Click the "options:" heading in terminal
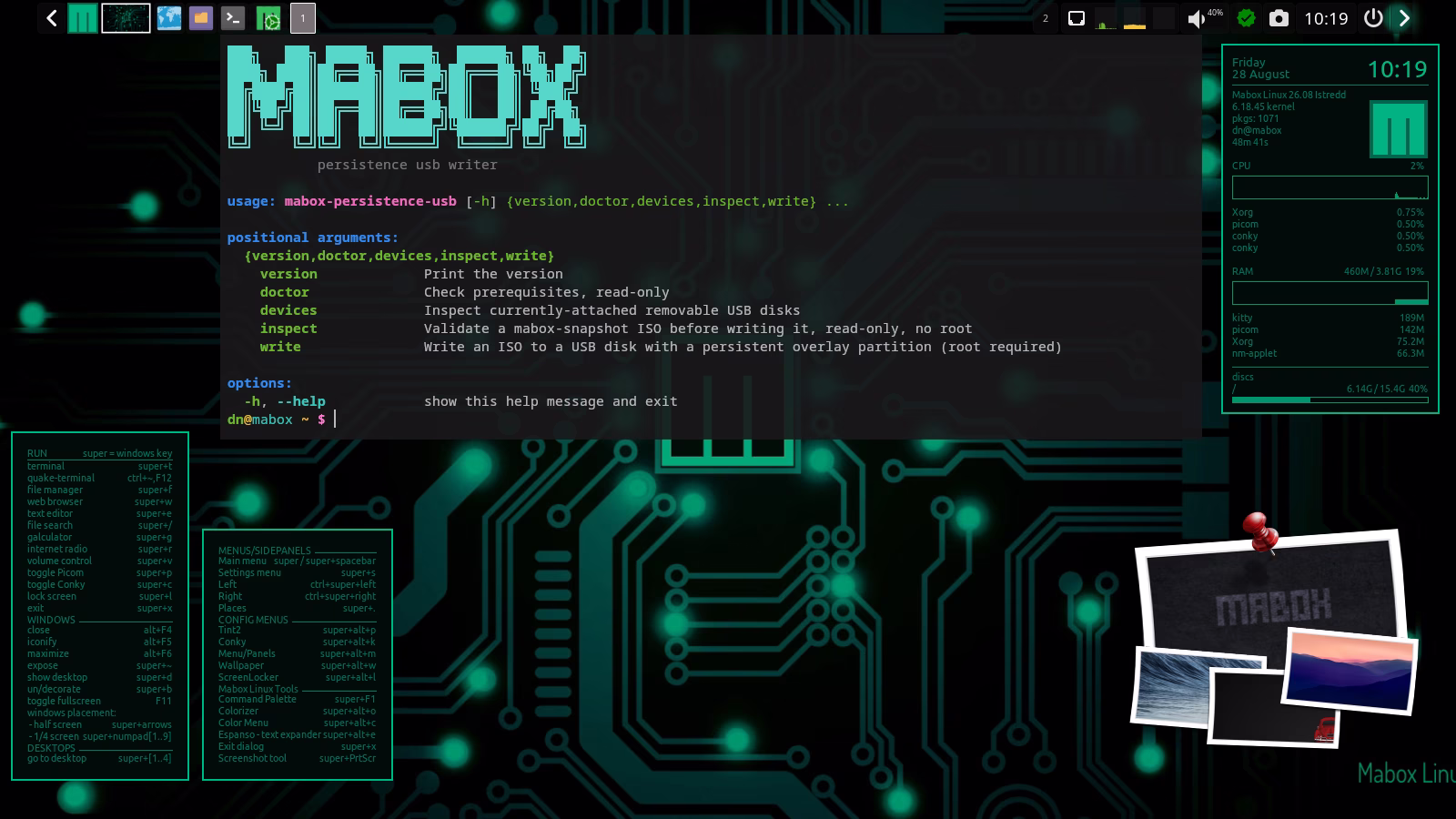The height and width of the screenshot is (819, 1456). pyautogui.click(x=259, y=383)
